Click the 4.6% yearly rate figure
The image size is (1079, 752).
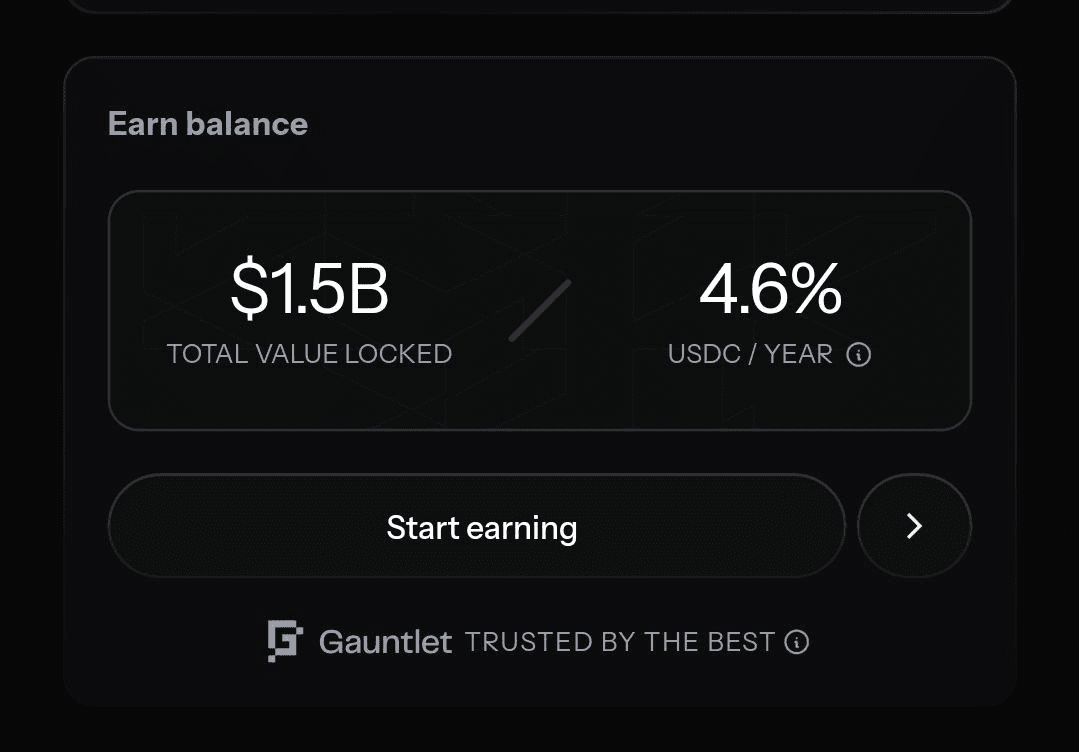pyautogui.click(x=770, y=289)
